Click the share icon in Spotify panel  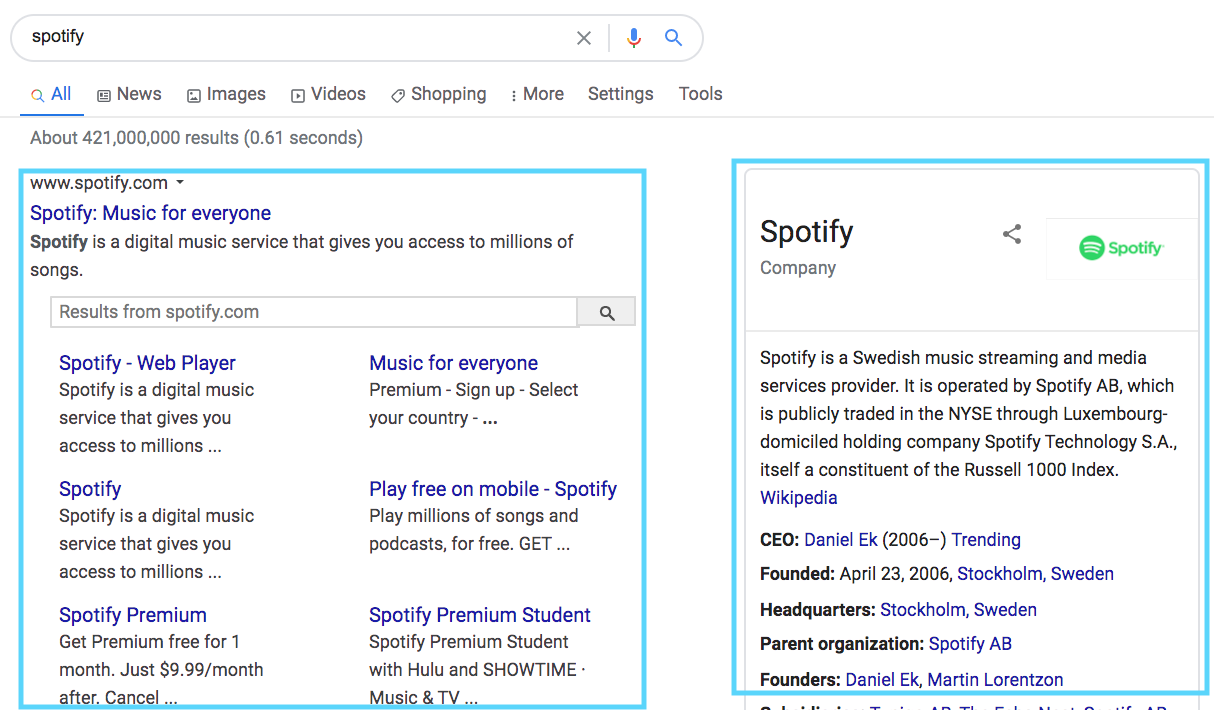[1012, 234]
